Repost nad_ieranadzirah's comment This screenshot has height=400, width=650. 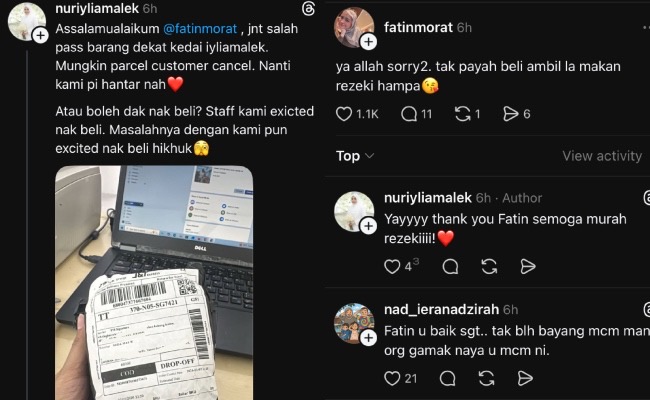point(486,378)
